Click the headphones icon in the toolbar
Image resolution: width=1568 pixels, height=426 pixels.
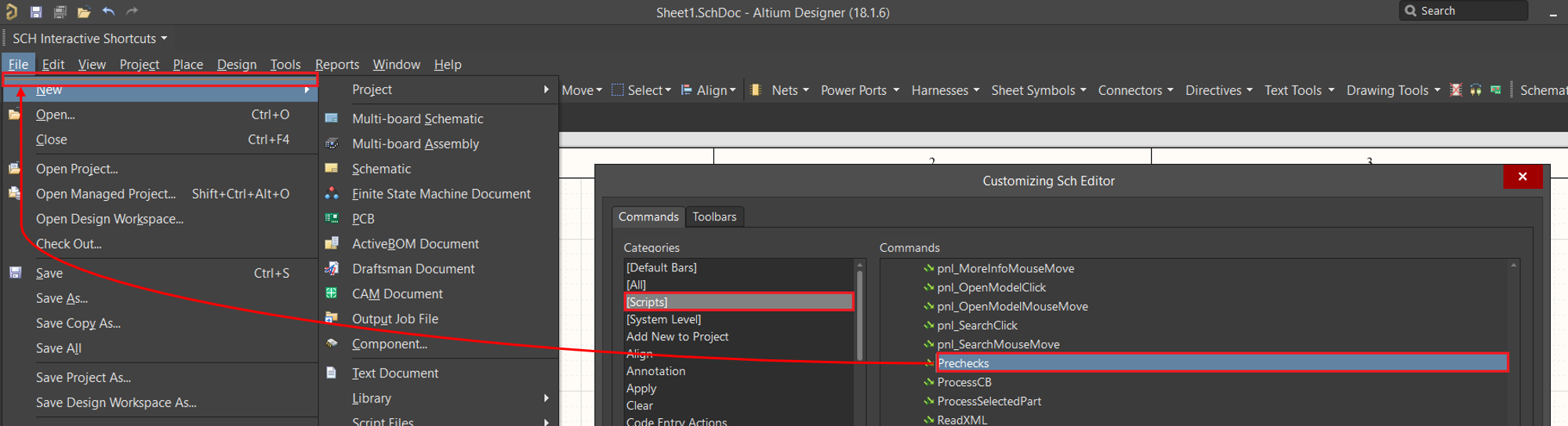click(x=1475, y=90)
